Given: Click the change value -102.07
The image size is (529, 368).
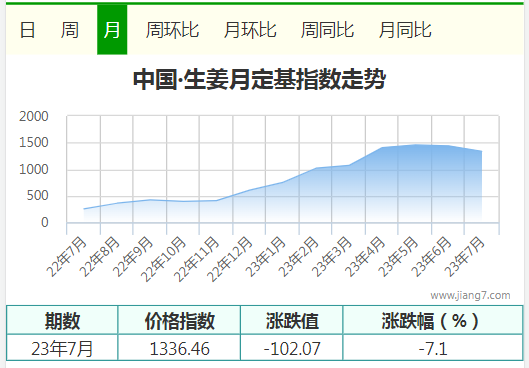Looking at the screenshot, I should (x=292, y=348).
